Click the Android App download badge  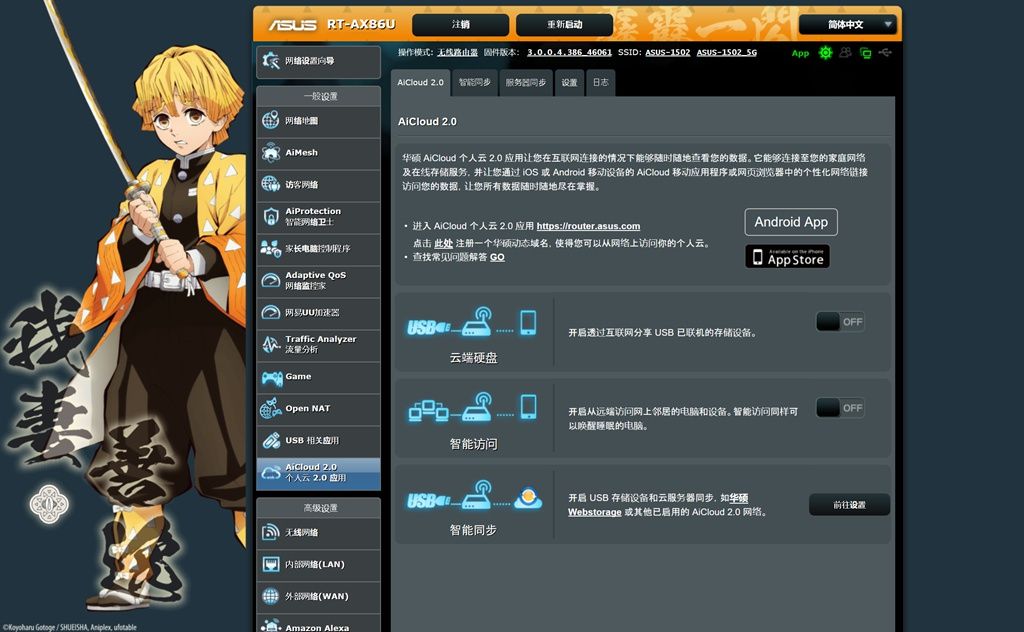click(x=791, y=222)
